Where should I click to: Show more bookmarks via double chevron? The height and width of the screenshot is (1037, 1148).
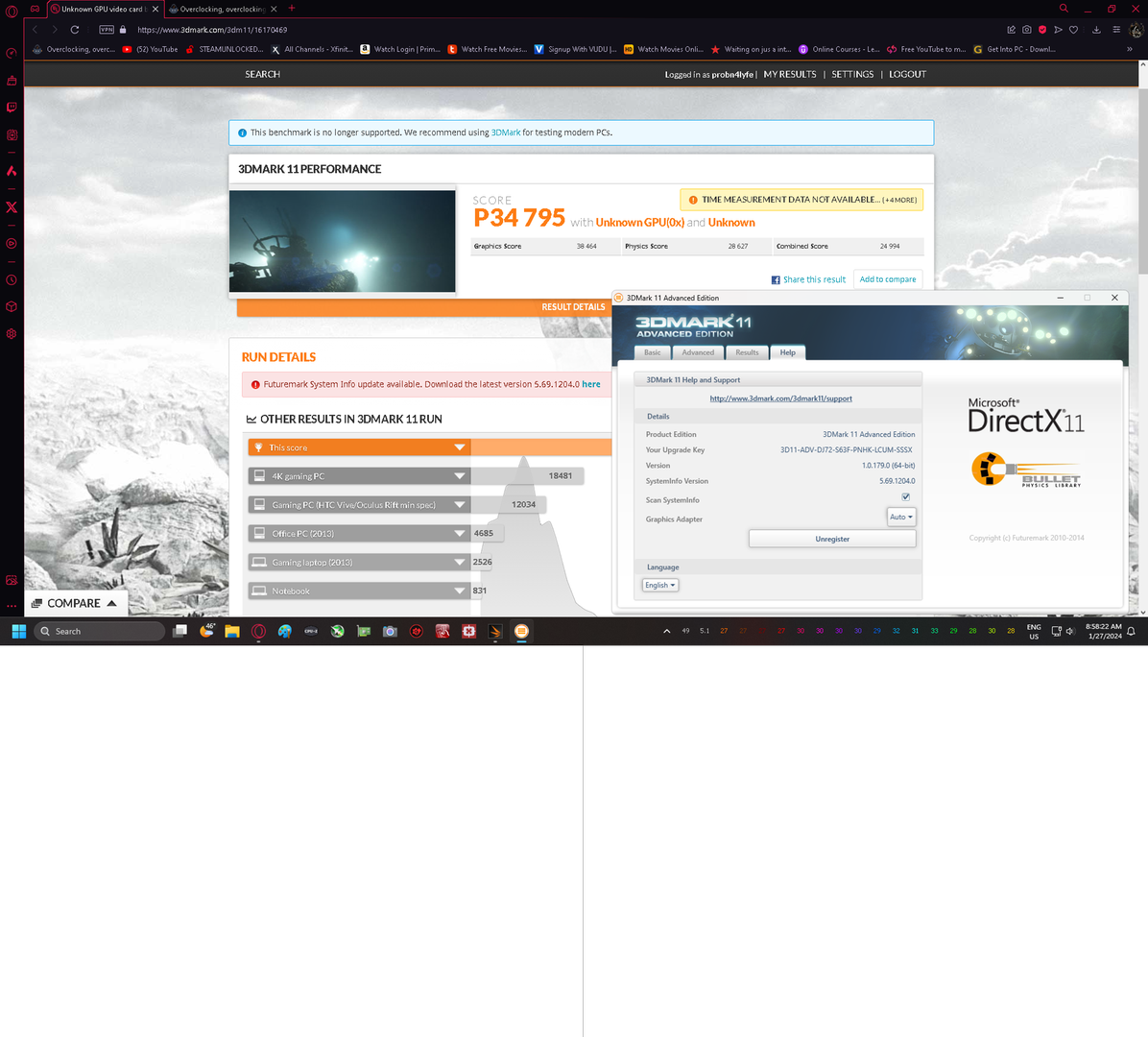click(1130, 49)
